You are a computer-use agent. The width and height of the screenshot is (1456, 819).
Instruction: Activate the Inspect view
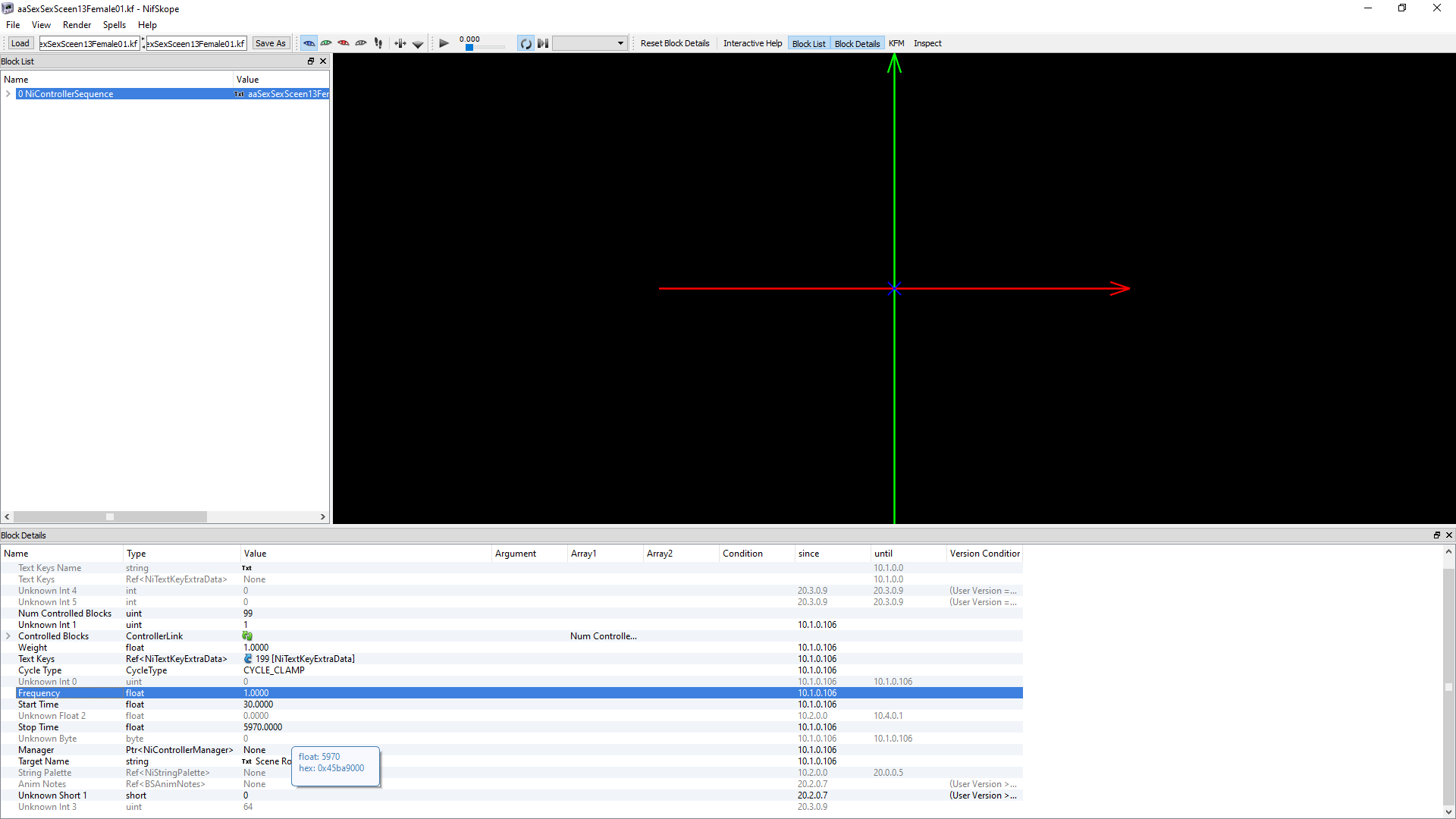[927, 43]
